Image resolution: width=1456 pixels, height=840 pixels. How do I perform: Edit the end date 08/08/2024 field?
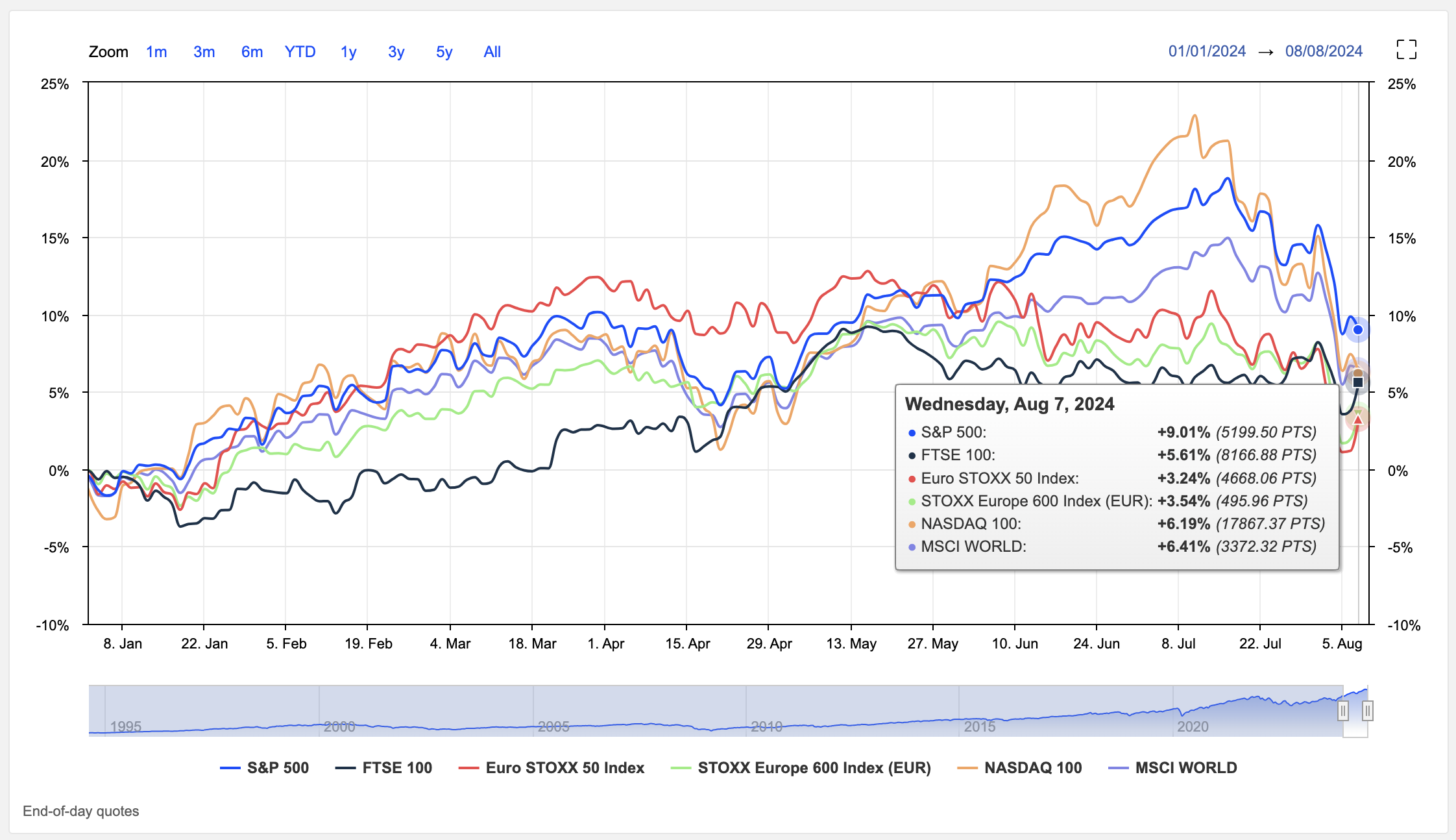coord(1324,51)
